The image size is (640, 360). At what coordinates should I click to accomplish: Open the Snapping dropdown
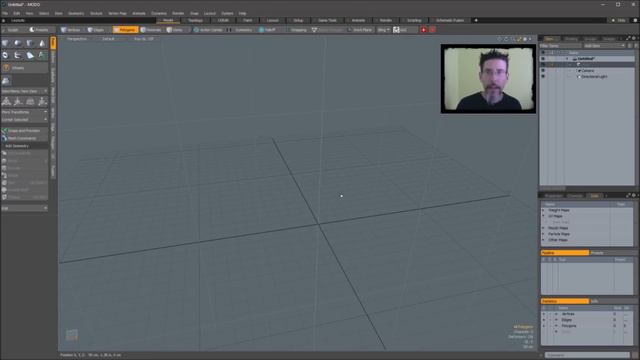pos(299,30)
